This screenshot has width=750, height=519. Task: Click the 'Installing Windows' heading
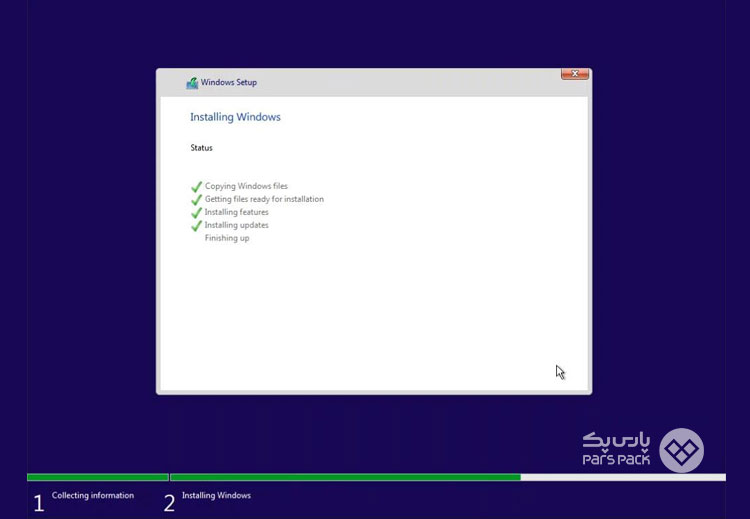pyautogui.click(x=235, y=117)
